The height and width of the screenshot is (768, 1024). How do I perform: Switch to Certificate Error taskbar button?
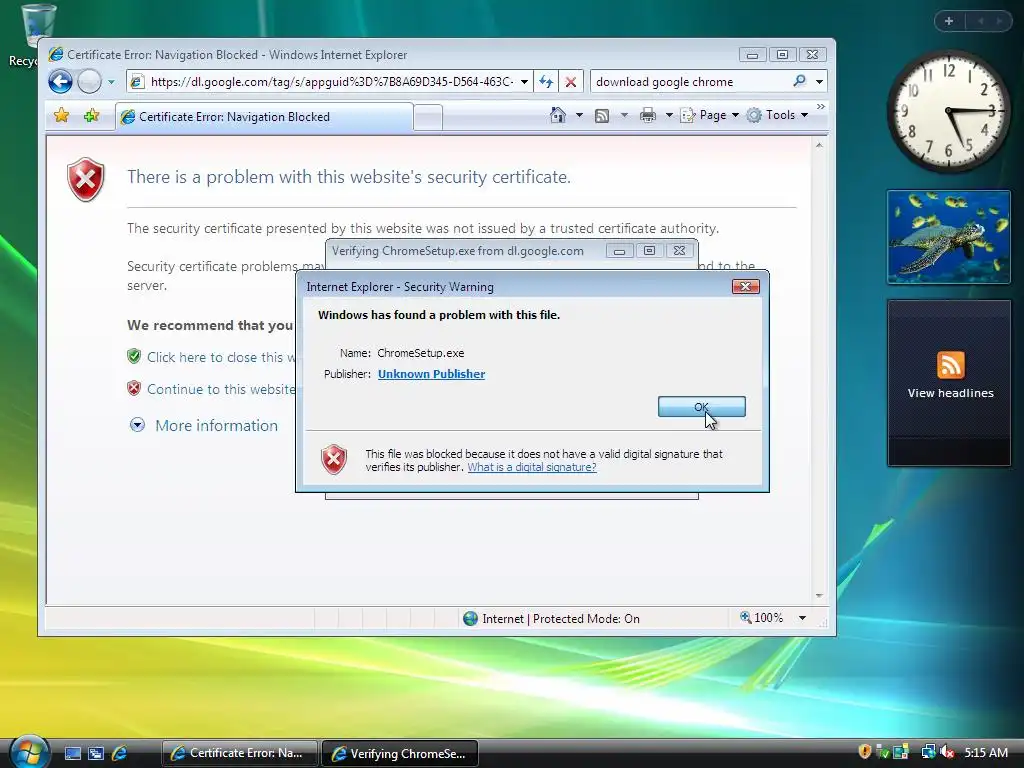click(239, 753)
